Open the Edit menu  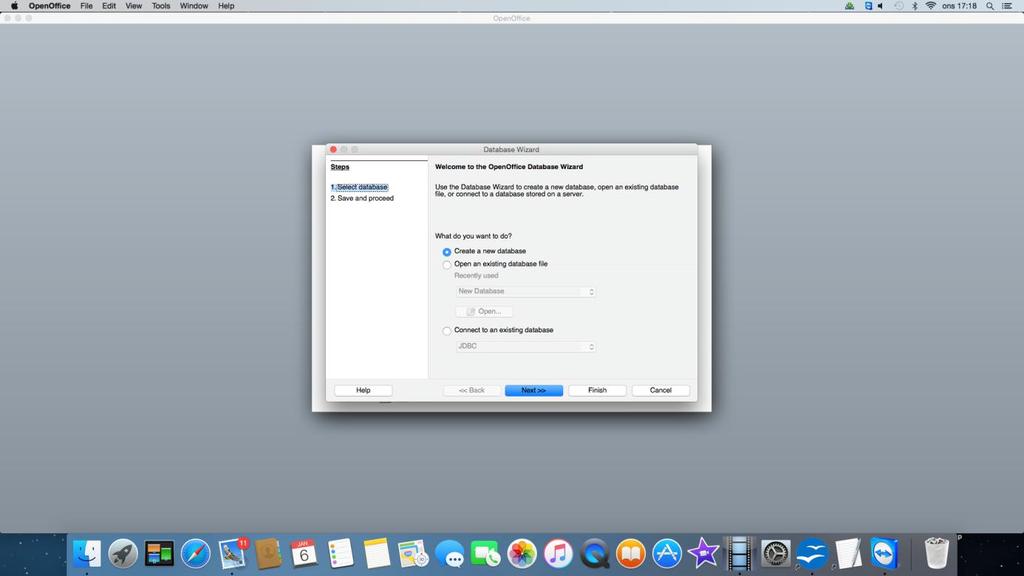click(109, 6)
